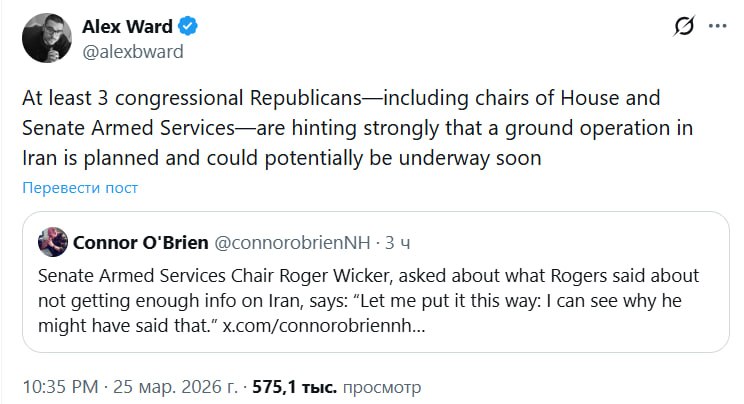Click the main post text about Iran
Viewport: 744px width, 404px height.
click(357, 129)
